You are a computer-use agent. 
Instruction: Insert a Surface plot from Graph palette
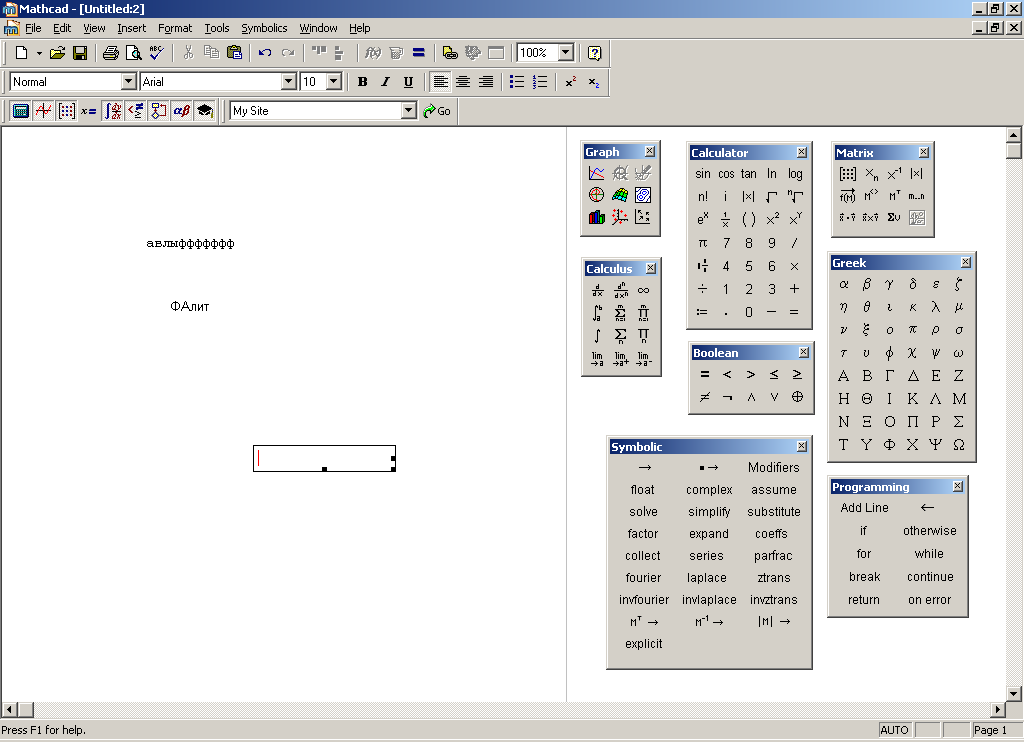(620, 195)
